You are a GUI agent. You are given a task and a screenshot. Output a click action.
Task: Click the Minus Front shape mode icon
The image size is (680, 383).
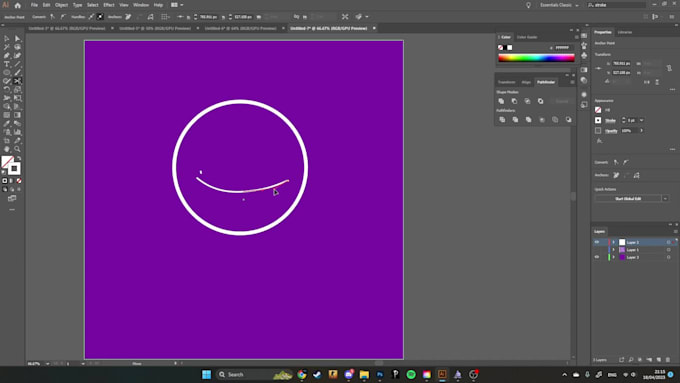pyautogui.click(x=514, y=101)
